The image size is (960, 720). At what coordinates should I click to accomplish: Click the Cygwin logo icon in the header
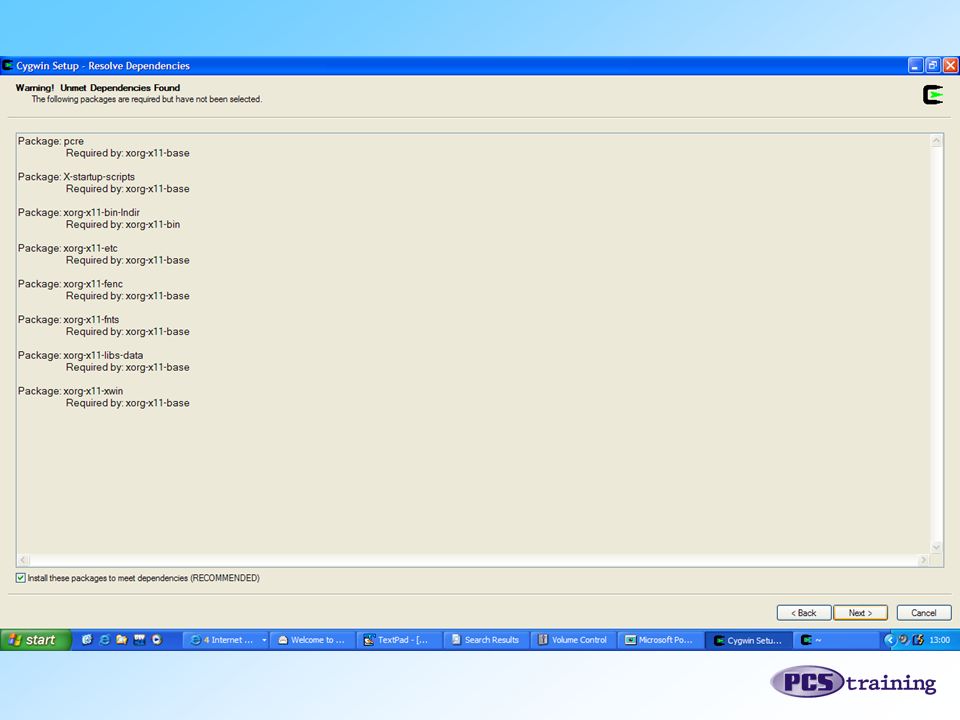pos(933,95)
